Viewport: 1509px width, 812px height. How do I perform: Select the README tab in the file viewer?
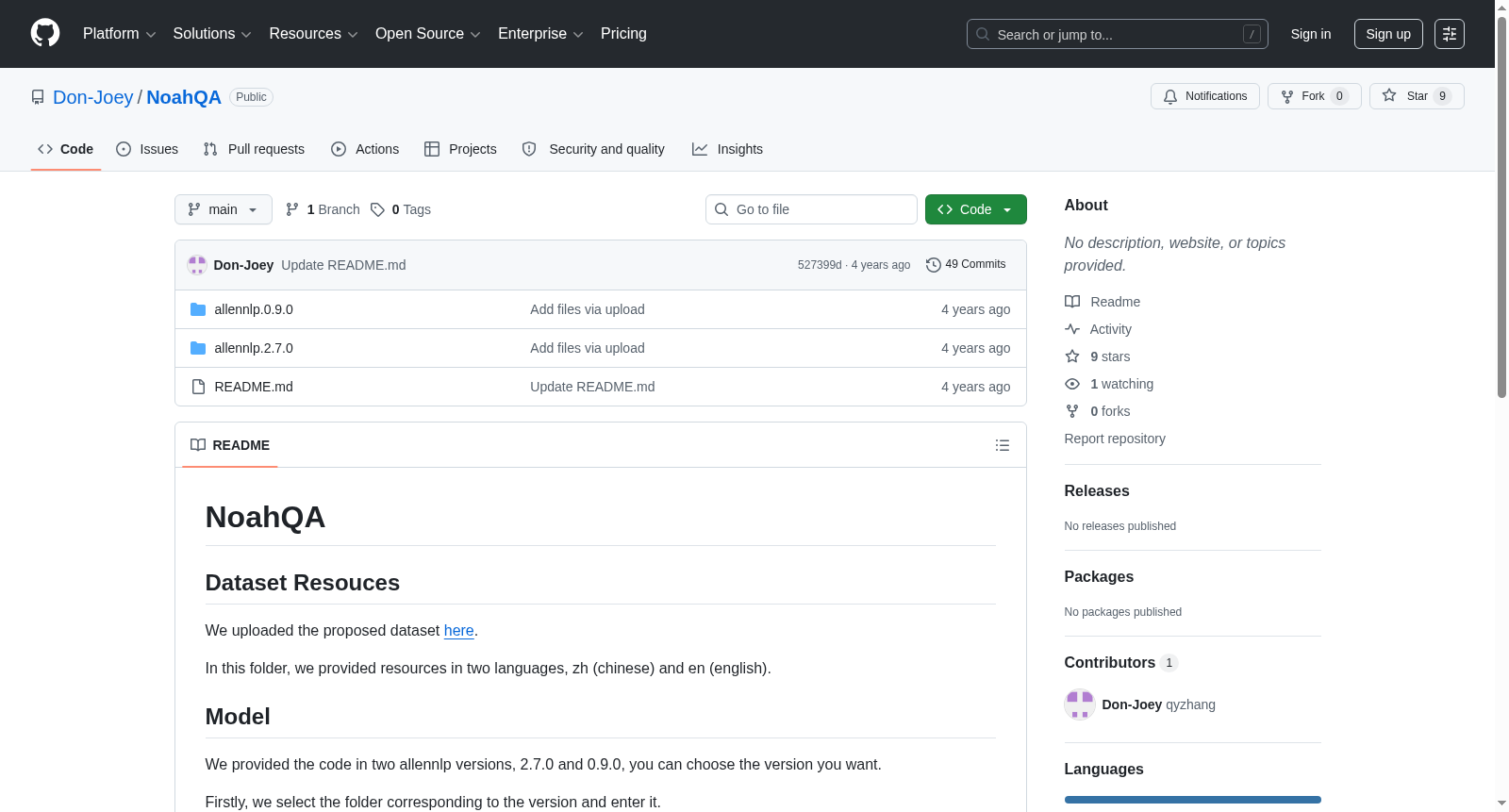(x=230, y=445)
